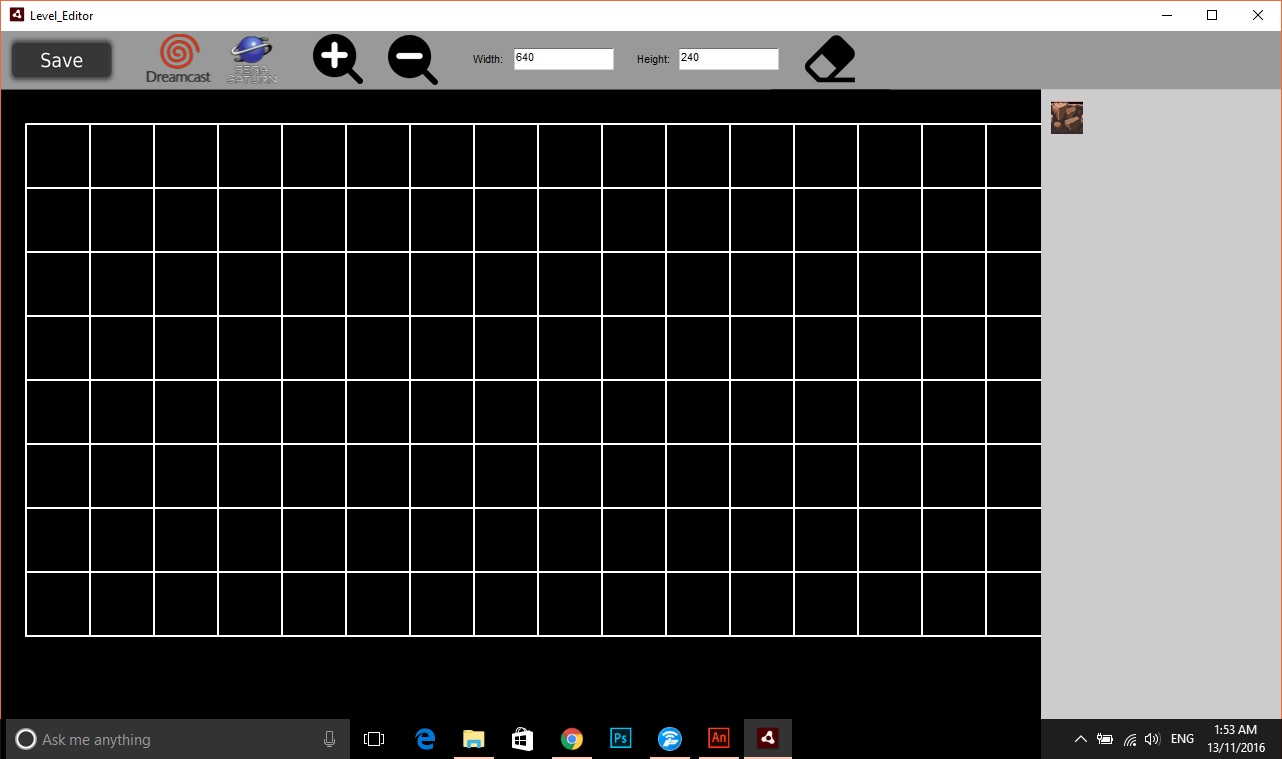Open volume control tray icon
1282x759 pixels.
tap(1152, 739)
